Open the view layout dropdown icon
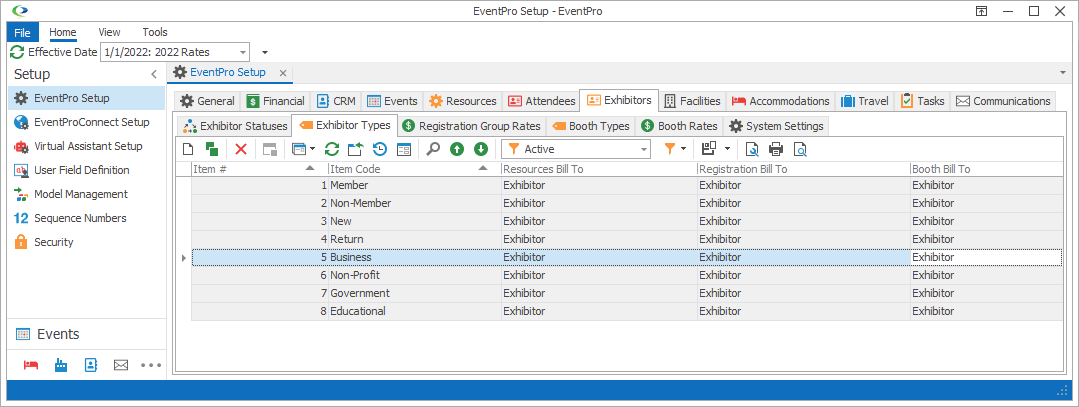The width and height of the screenshot is (1079, 407). coord(303,149)
